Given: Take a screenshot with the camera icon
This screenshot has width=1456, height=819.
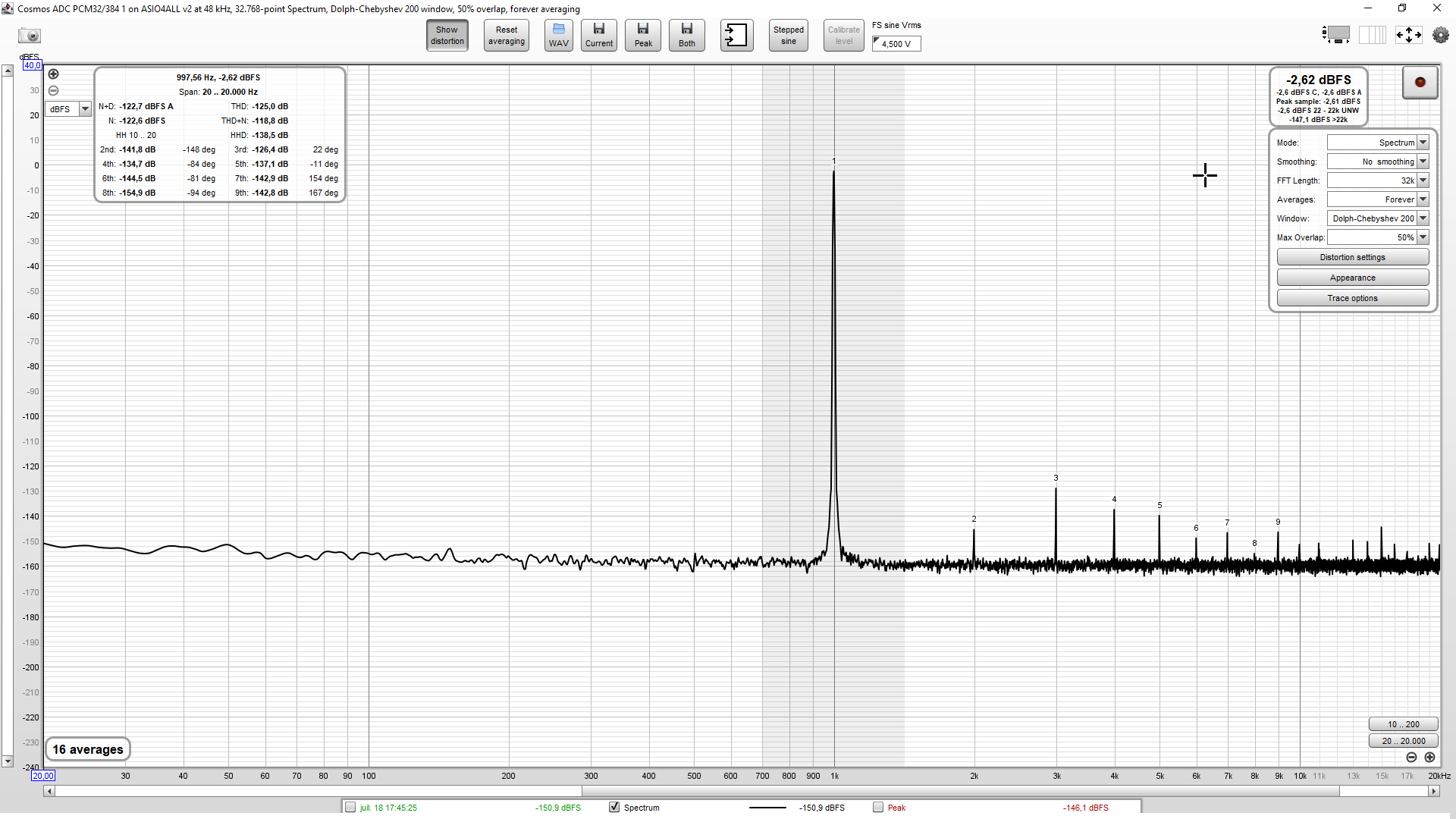Looking at the screenshot, I should [30, 35].
